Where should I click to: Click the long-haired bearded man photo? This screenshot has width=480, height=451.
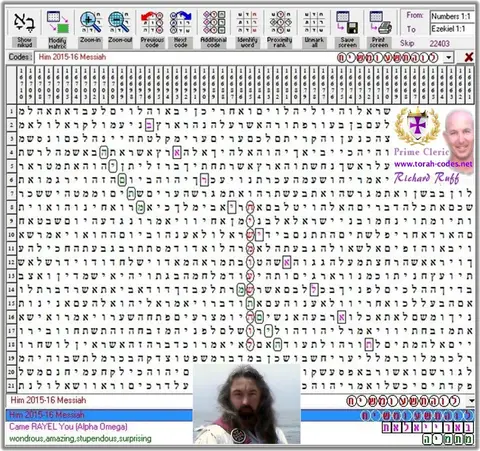point(247,404)
